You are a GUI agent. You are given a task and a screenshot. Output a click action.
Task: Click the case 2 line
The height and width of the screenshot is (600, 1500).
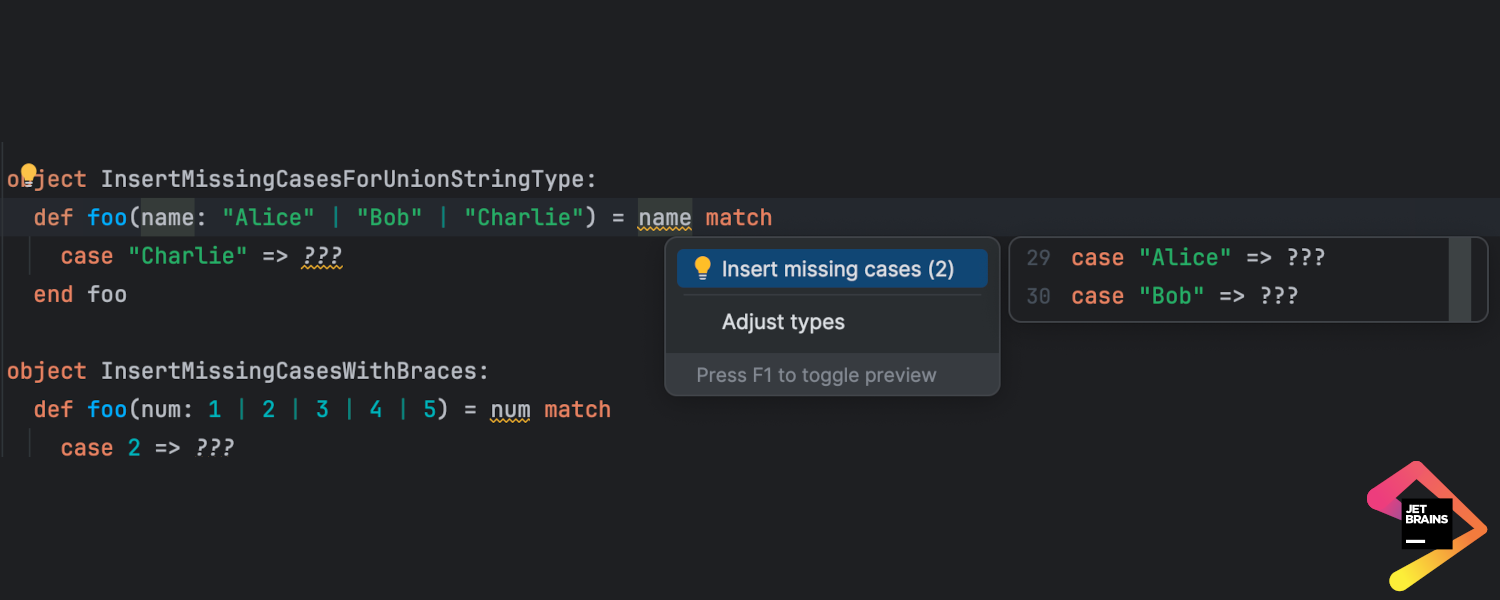point(147,448)
